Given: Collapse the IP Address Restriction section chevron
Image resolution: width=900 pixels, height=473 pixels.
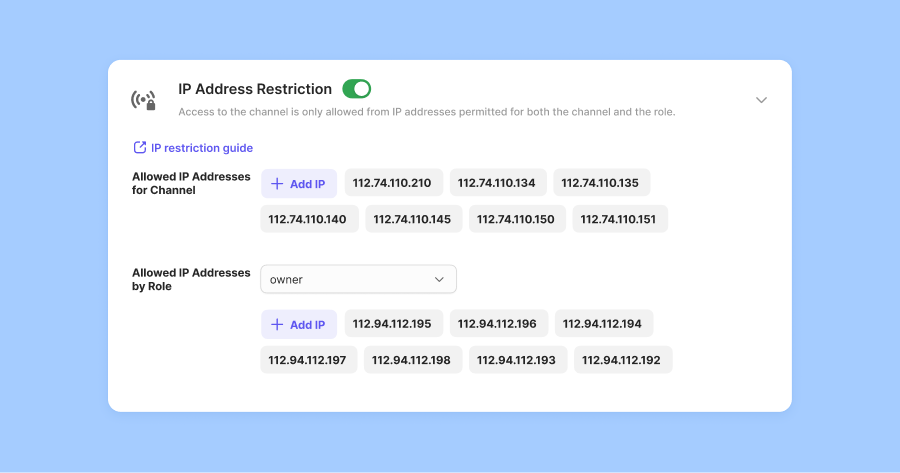Looking at the screenshot, I should [761, 100].
